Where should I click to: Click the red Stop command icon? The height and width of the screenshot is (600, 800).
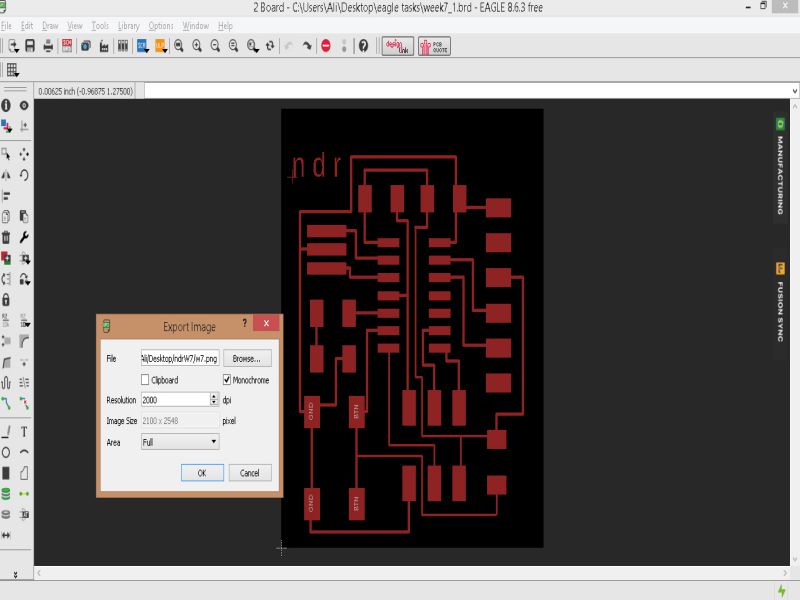[326, 46]
